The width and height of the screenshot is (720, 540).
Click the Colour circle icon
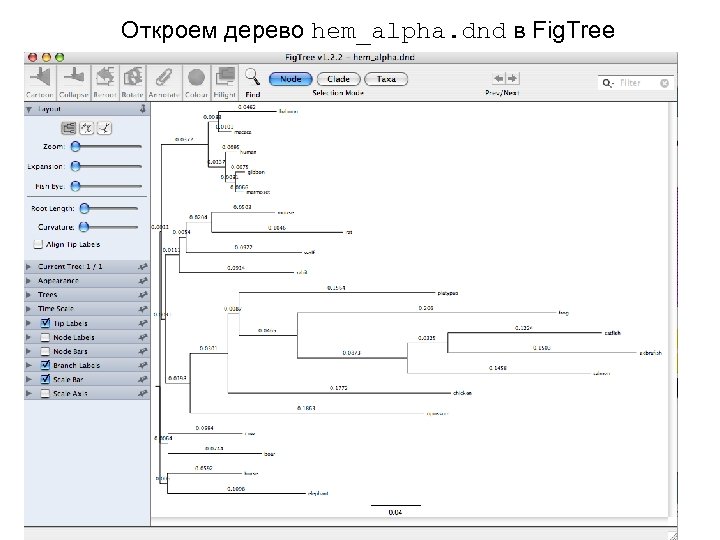click(196, 77)
